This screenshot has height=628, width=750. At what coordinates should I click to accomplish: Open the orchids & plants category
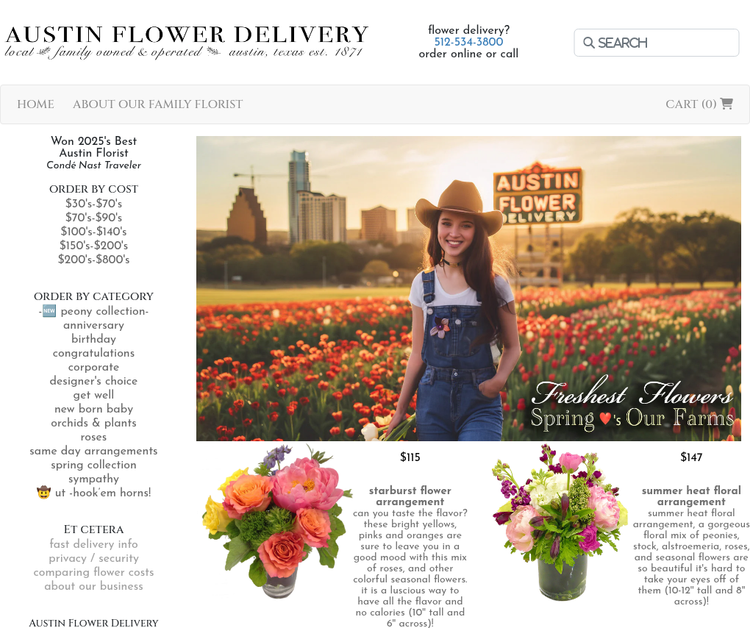(x=94, y=423)
